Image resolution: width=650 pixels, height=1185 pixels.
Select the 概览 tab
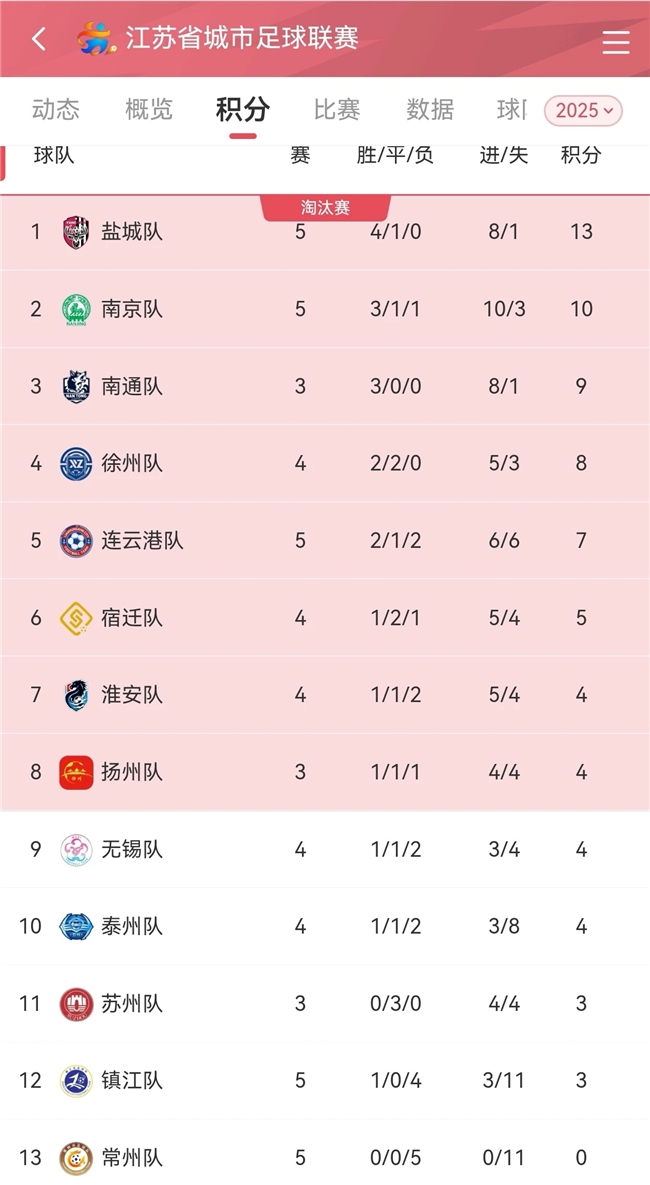tap(149, 110)
